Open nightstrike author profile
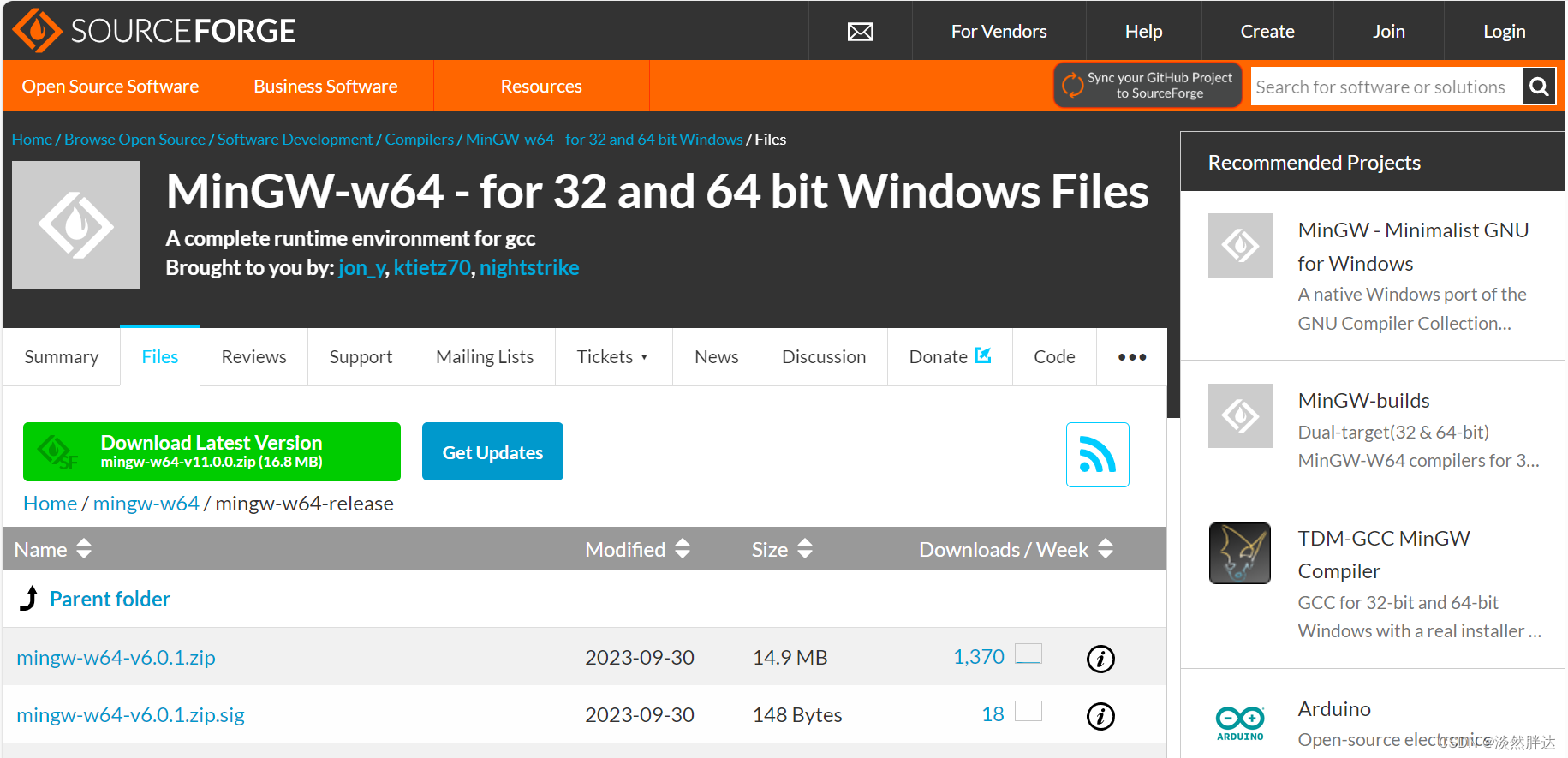The image size is (1568, 758). click(529, 268)
